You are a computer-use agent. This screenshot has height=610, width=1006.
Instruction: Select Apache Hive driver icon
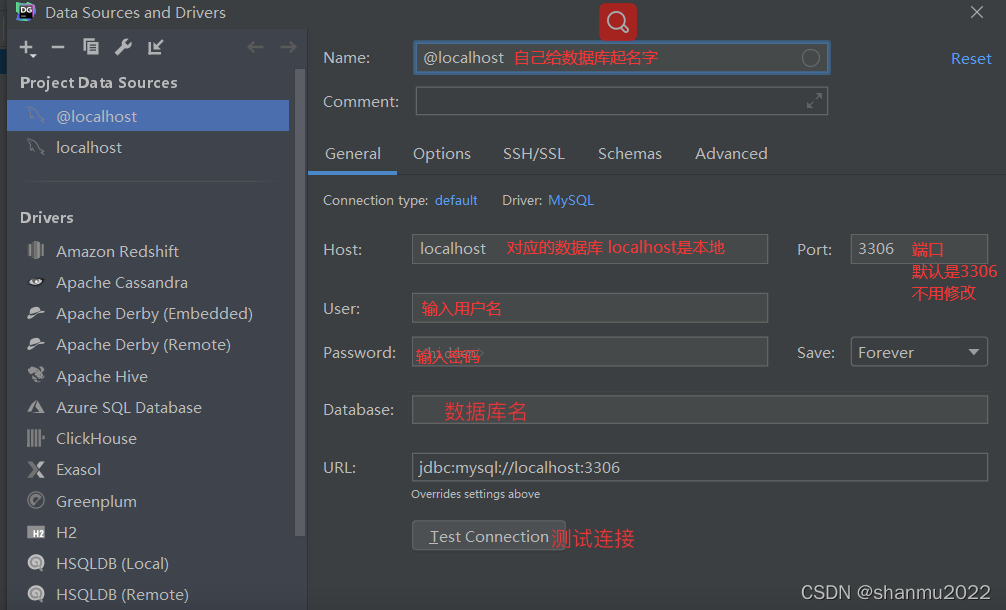37,375
